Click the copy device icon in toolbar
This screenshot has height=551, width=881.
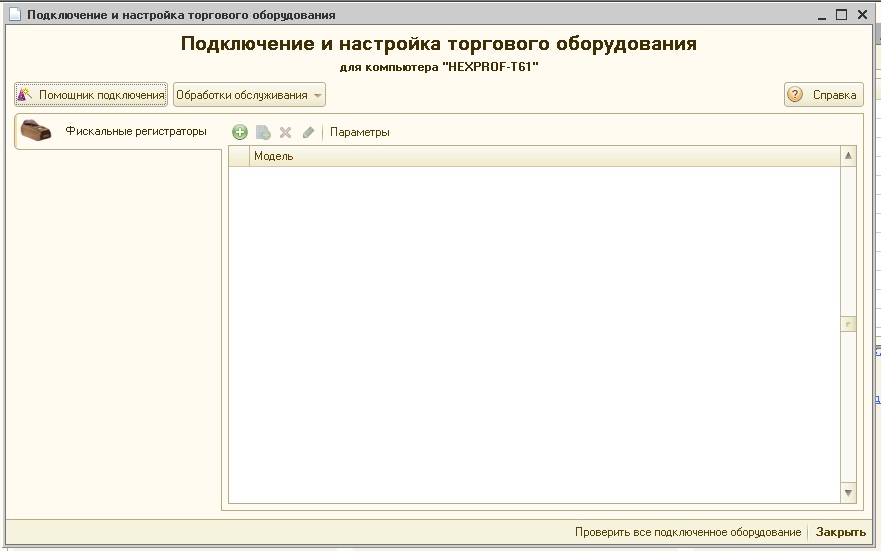(263, 132)
